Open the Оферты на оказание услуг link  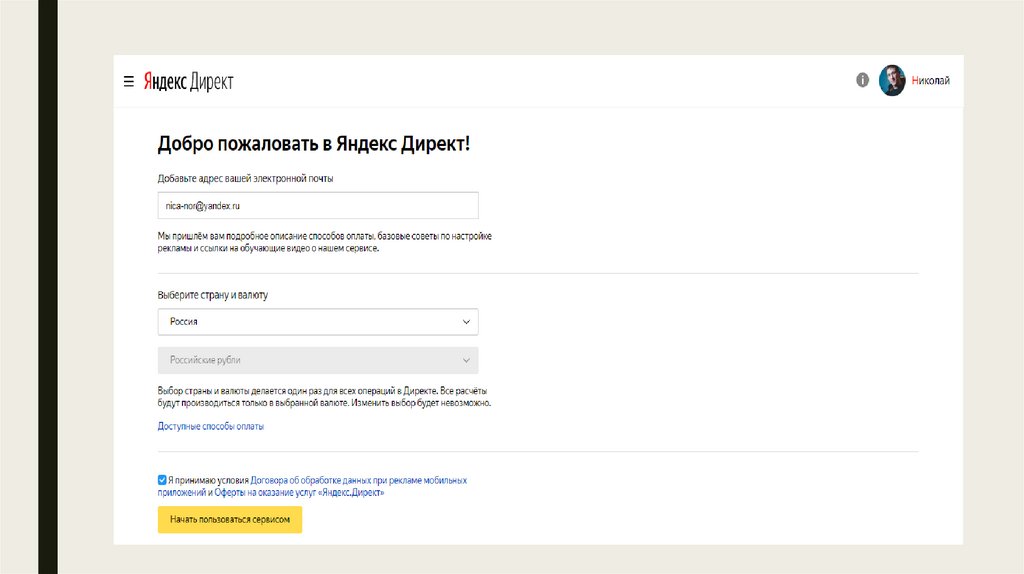tap(299, 492)
